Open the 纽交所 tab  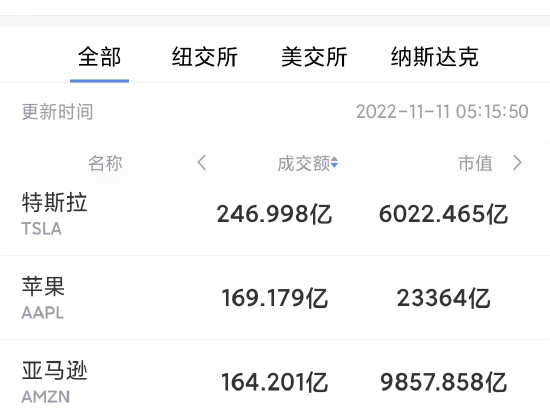click(204, 57)
